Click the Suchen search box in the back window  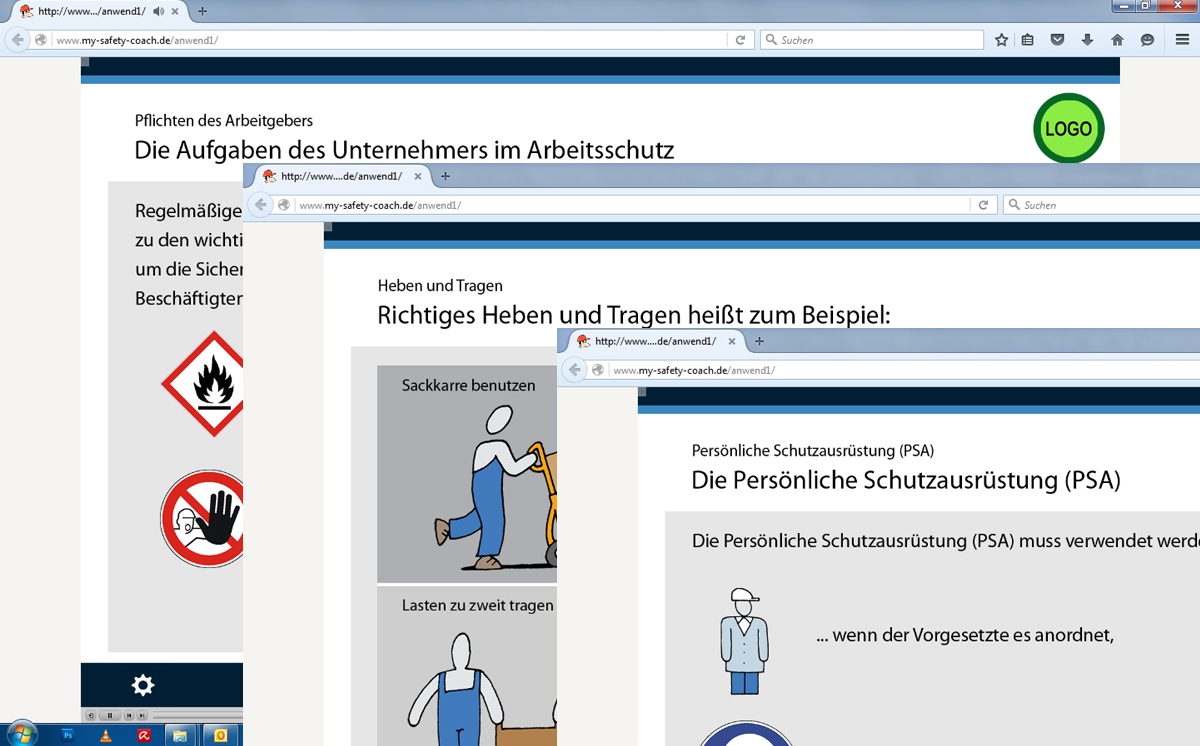(x=872, y=40)
